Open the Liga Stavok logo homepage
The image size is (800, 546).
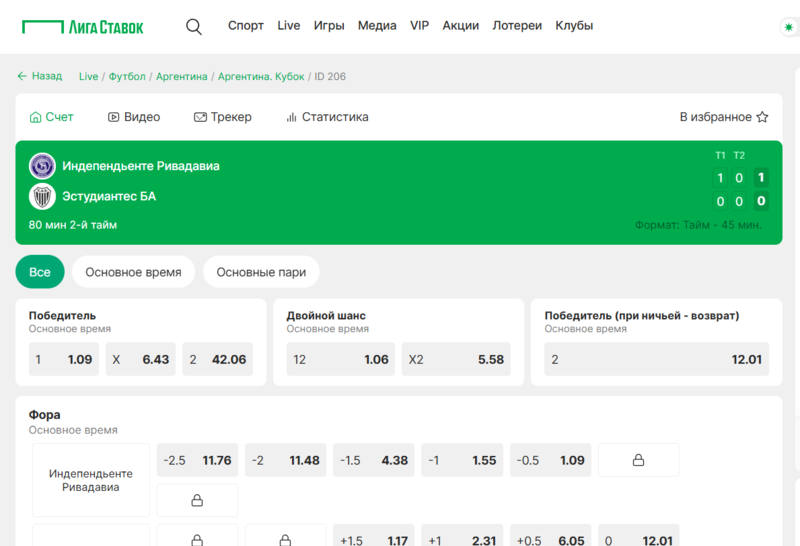pos(83,27)
